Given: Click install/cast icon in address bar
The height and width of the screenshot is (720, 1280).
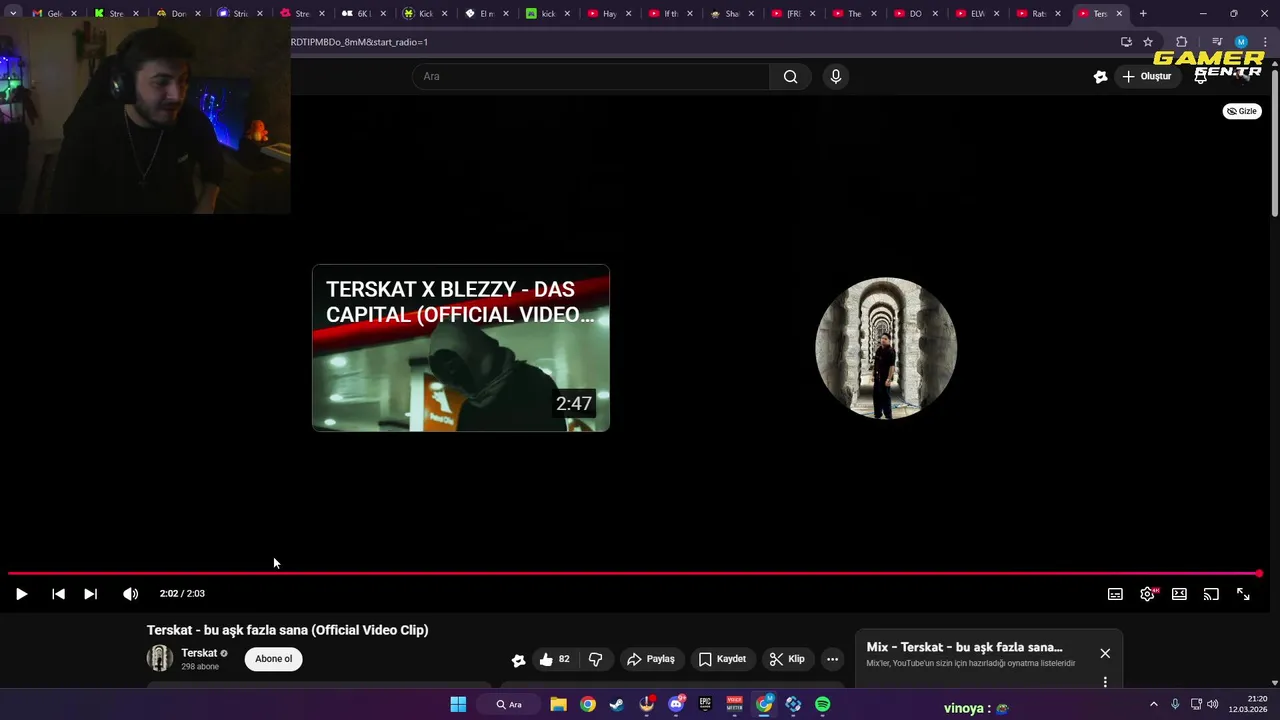Looking at the screenshot, I should point(1126,42).
